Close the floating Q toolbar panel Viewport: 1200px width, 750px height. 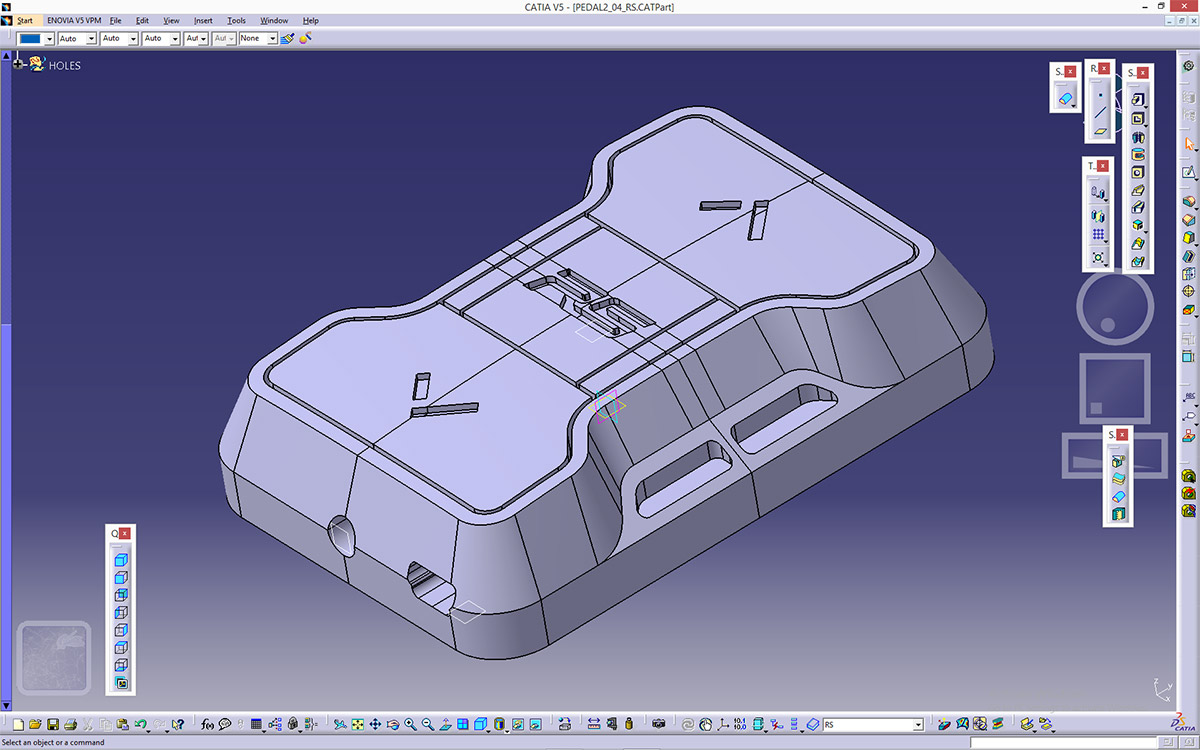(x=126, y=533)
